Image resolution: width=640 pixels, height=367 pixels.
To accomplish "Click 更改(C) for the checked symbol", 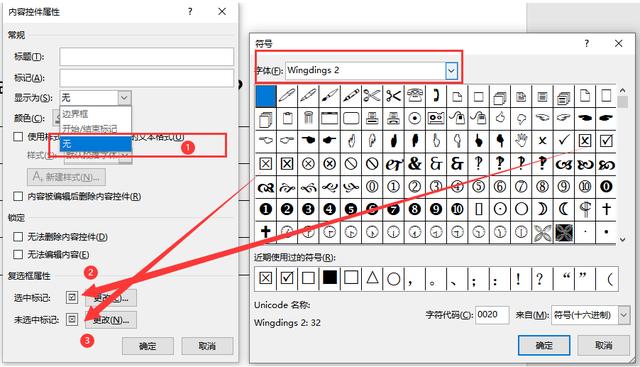I will tap(111, 298).
